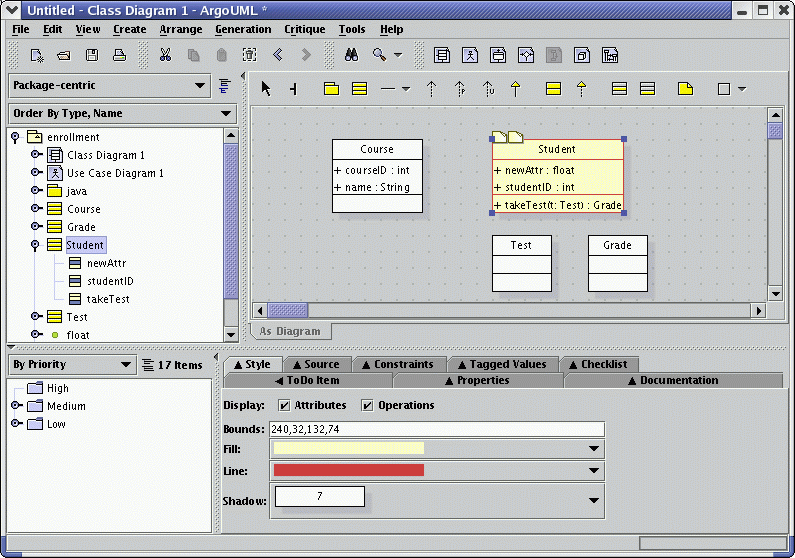Click the new deployment diagram toolbar icon
This screenshot has height=558, width=795.
click(x=582, y=55)
